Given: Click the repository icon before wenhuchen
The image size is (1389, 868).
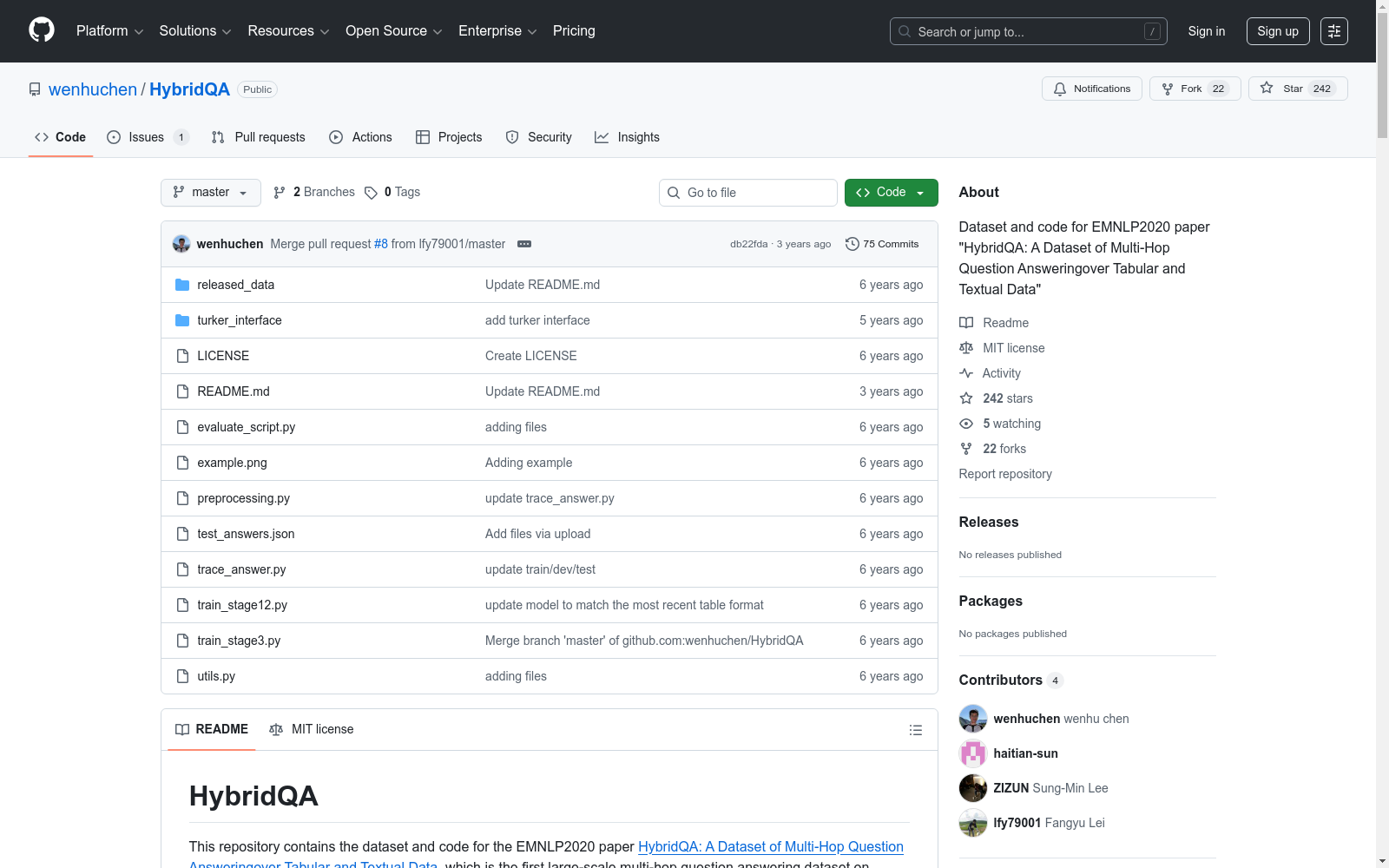Looking at the screenshot, I should coord(35,89).
